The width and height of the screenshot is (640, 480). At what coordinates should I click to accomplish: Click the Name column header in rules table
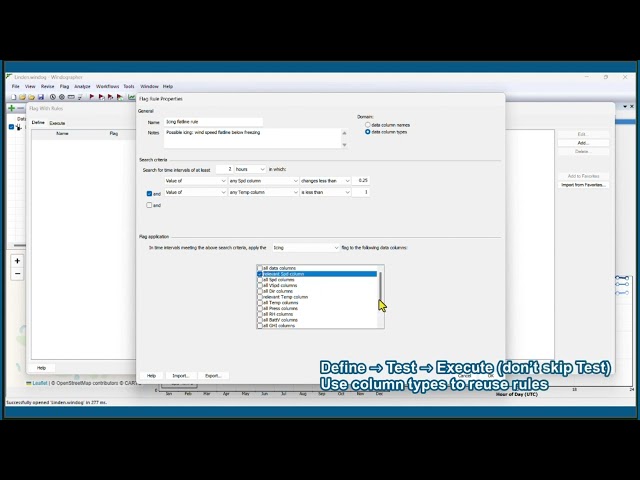pyautogui.click(x=62, y=133)
